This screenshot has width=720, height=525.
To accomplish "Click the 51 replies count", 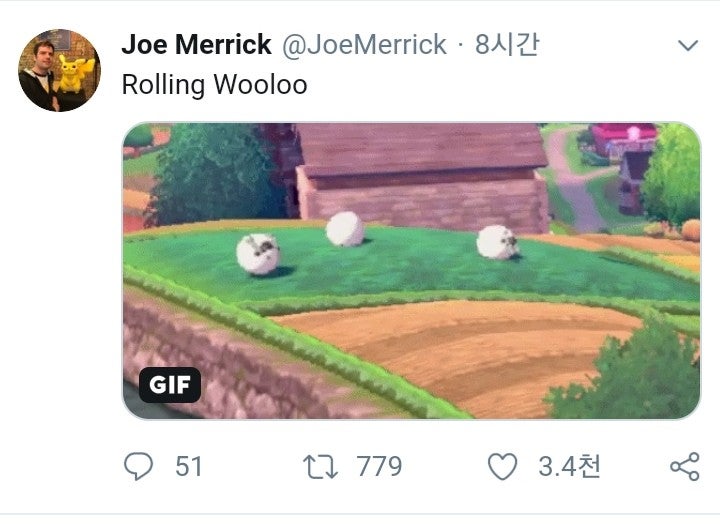I will [189, 466].
